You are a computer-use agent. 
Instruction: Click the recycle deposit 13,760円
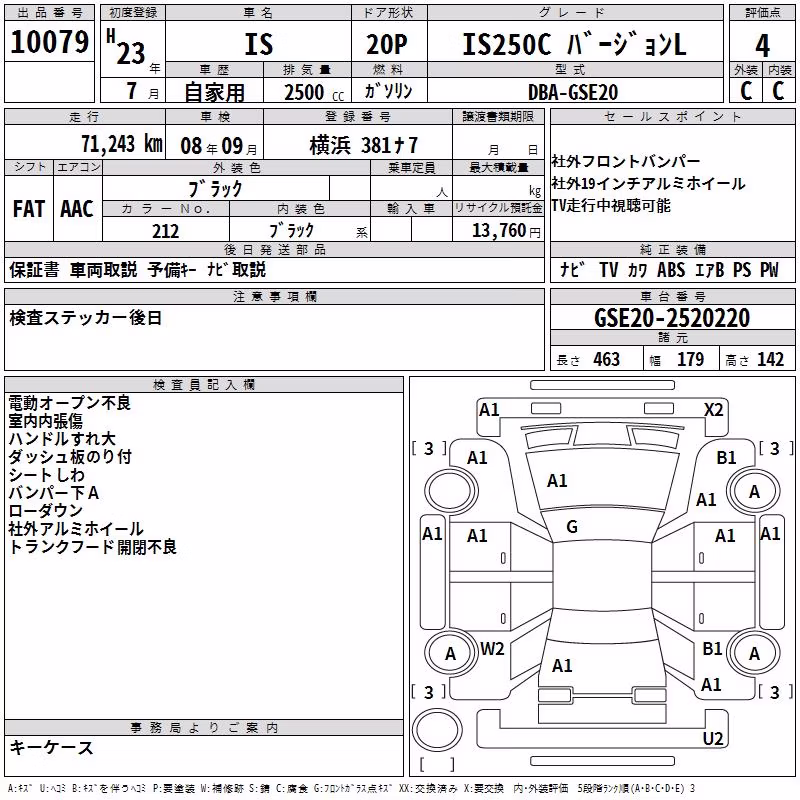(506, 231)
